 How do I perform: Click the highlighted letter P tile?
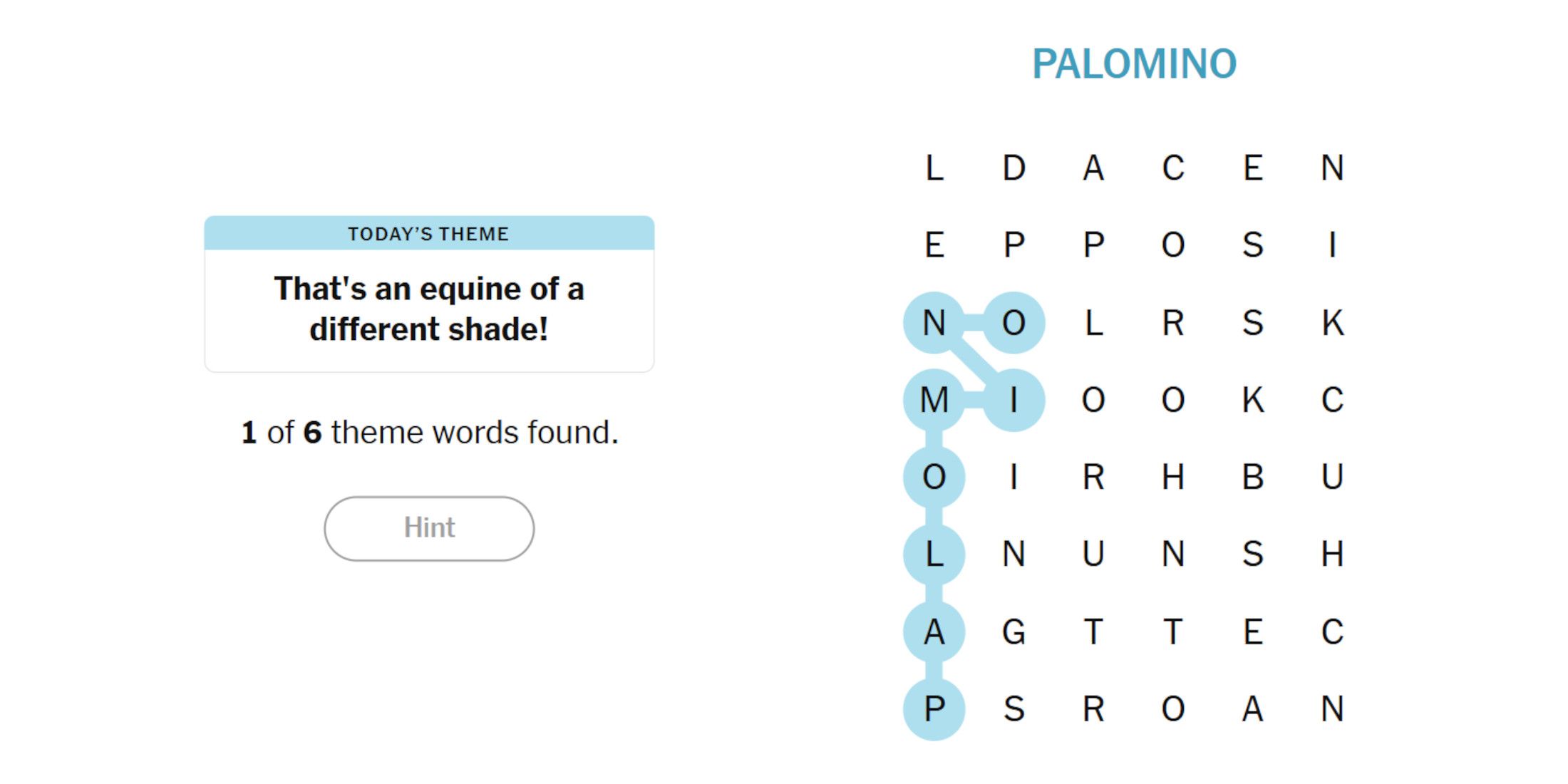[x=934, y=709]
